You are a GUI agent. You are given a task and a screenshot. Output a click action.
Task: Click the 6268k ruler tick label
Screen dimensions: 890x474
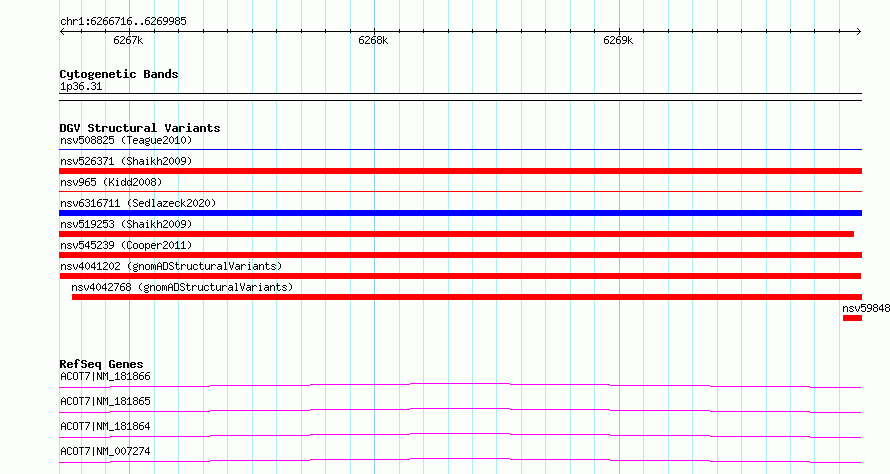coord(373,40)
